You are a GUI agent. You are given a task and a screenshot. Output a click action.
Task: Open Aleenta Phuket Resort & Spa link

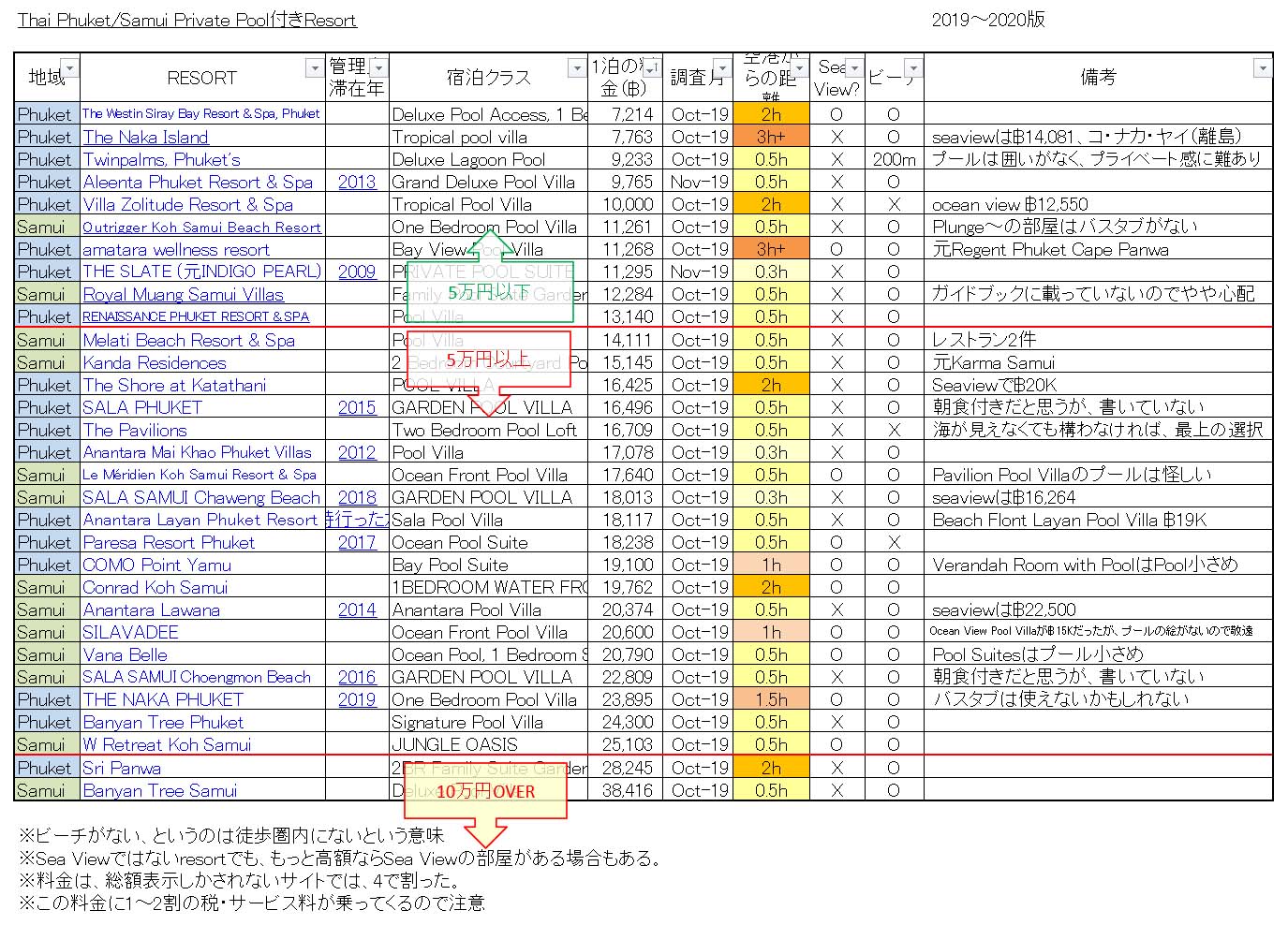198,182
